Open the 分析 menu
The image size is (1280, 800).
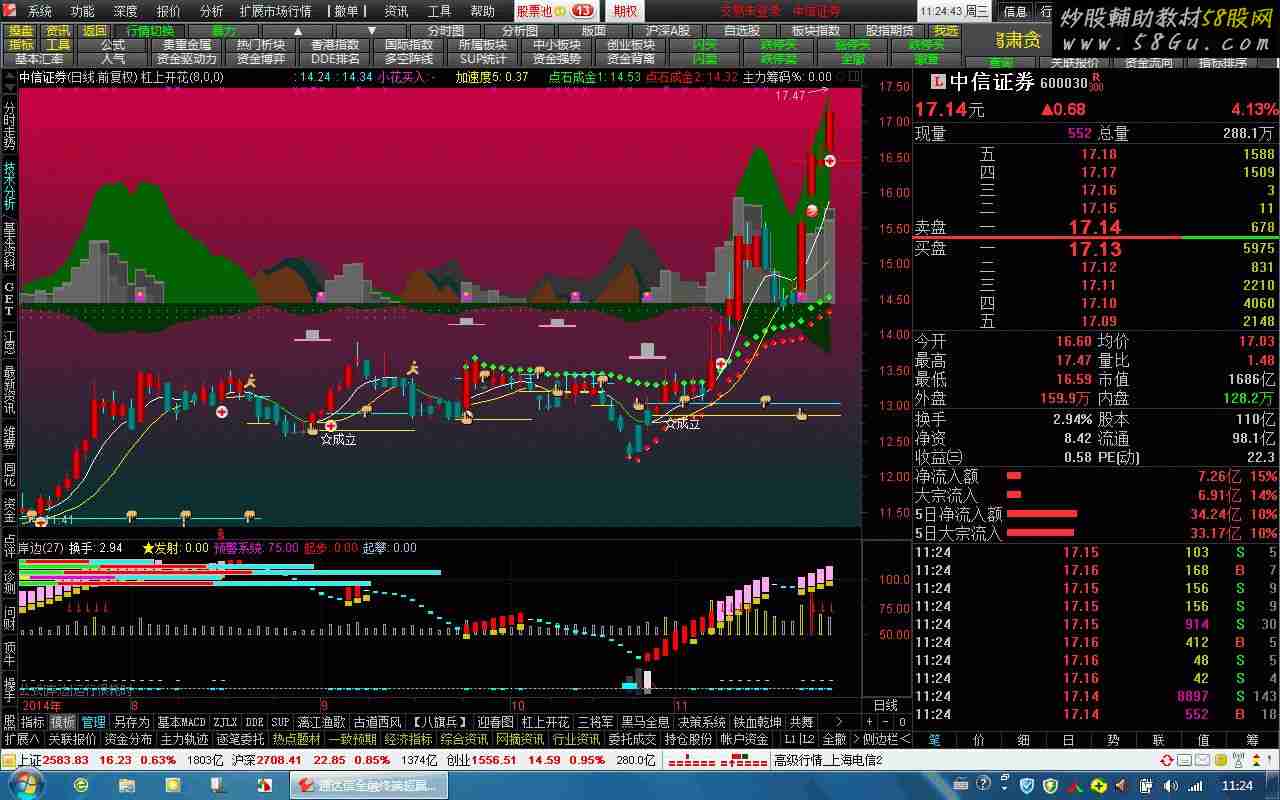coord(212,11)
